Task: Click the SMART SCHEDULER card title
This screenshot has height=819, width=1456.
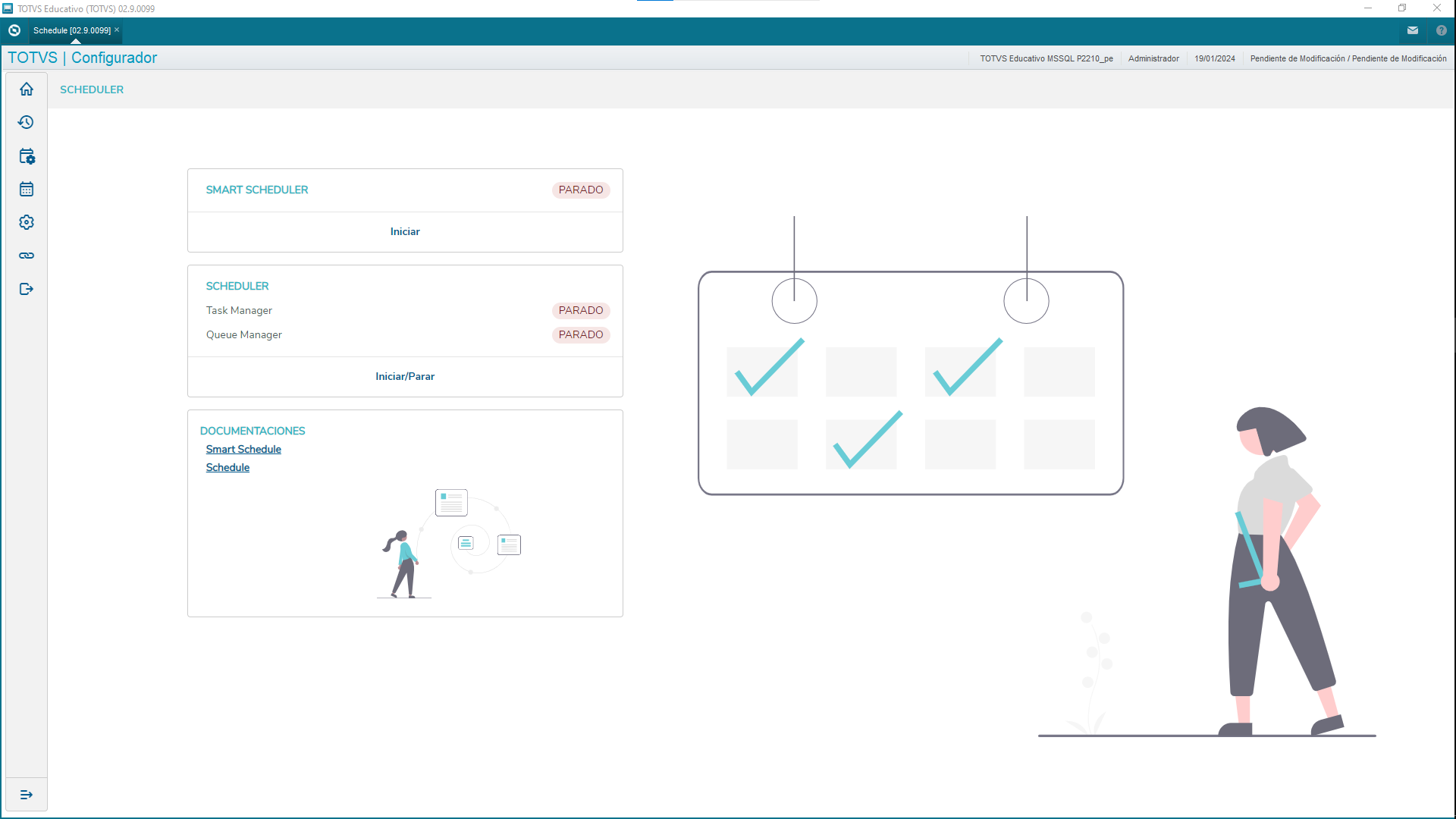Action: (x=257, y=190)
